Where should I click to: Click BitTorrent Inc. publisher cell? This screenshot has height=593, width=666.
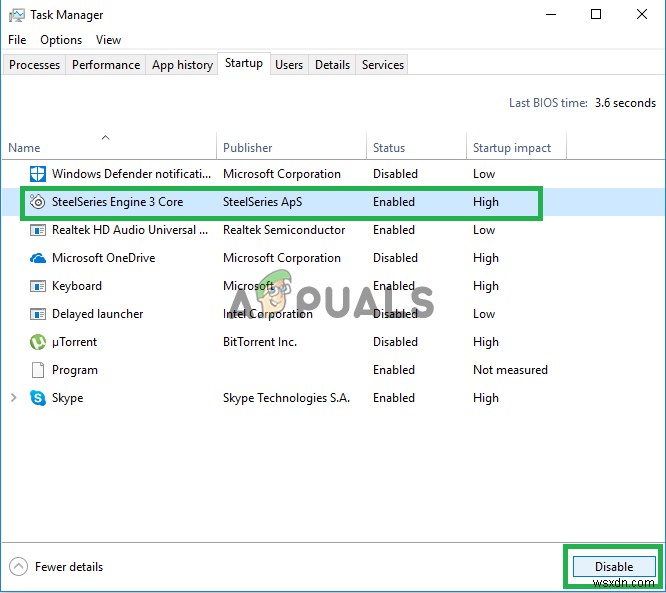coord(260,342)
